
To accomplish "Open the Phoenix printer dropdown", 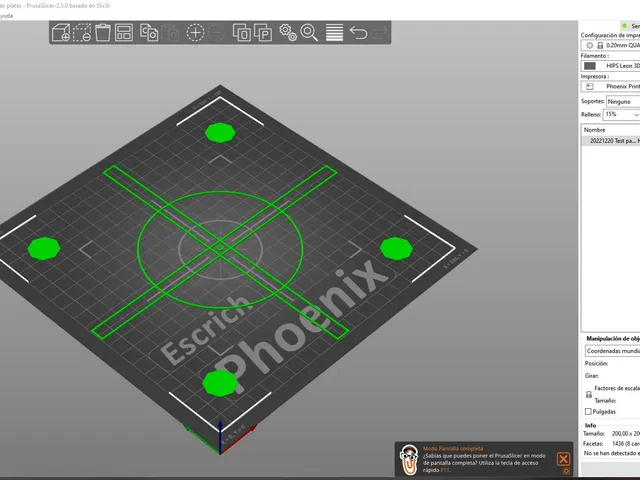I will 611,87.
